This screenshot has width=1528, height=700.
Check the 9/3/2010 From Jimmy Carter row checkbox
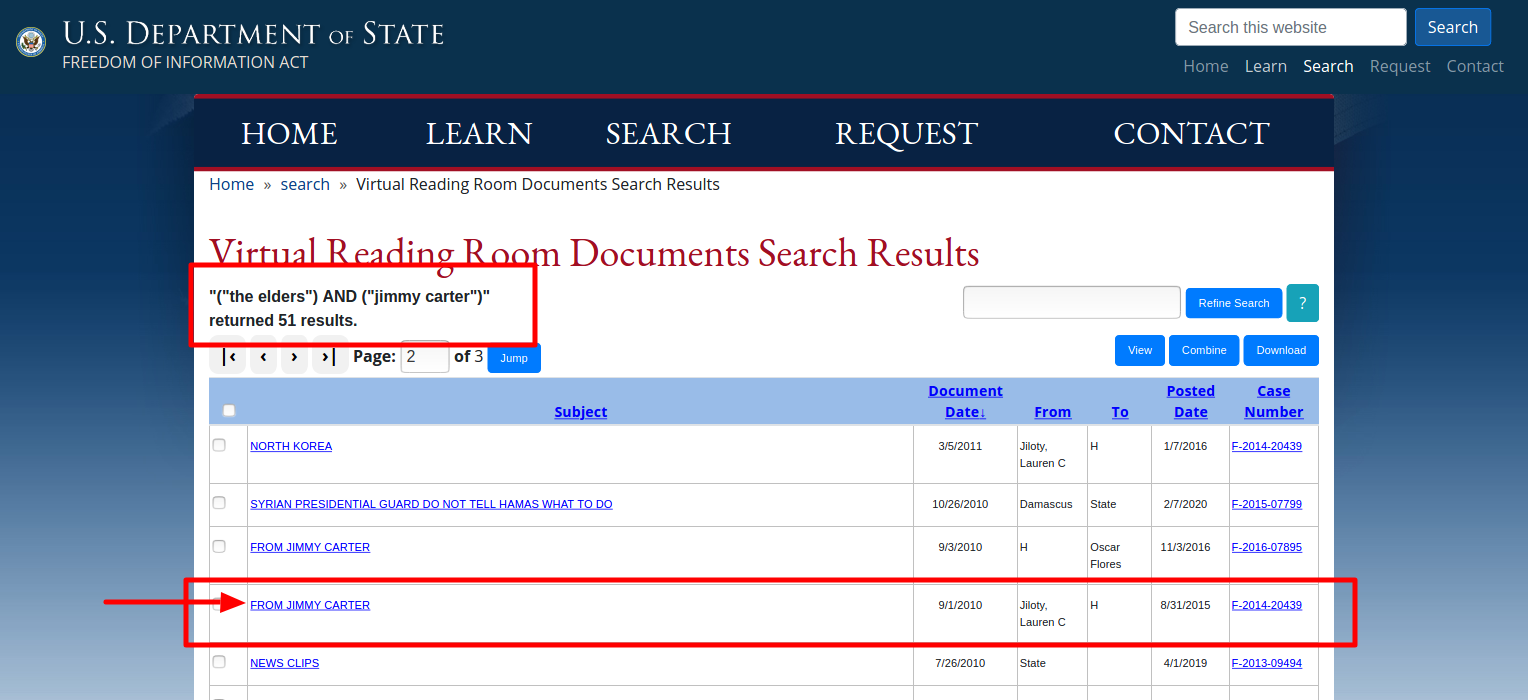[x=219, y=546]
